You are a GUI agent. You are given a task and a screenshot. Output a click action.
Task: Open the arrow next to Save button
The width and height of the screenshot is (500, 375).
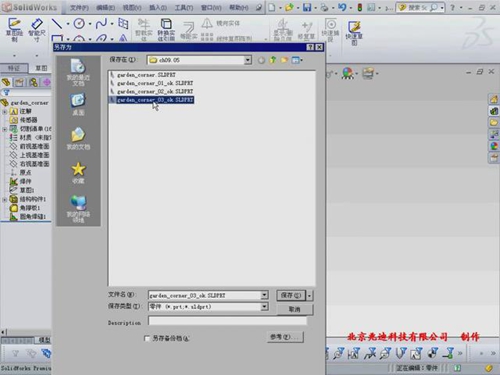click(310, 295)
